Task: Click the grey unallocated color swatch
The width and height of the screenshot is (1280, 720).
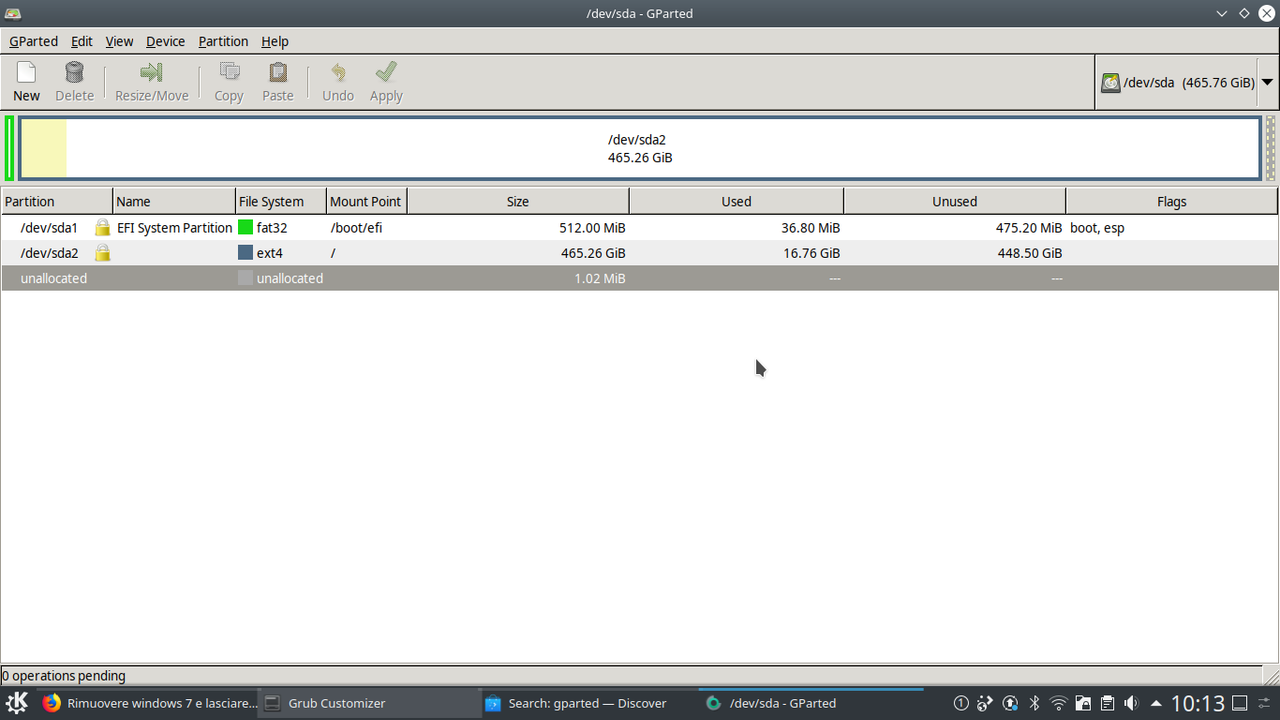Action: point(245,278)
